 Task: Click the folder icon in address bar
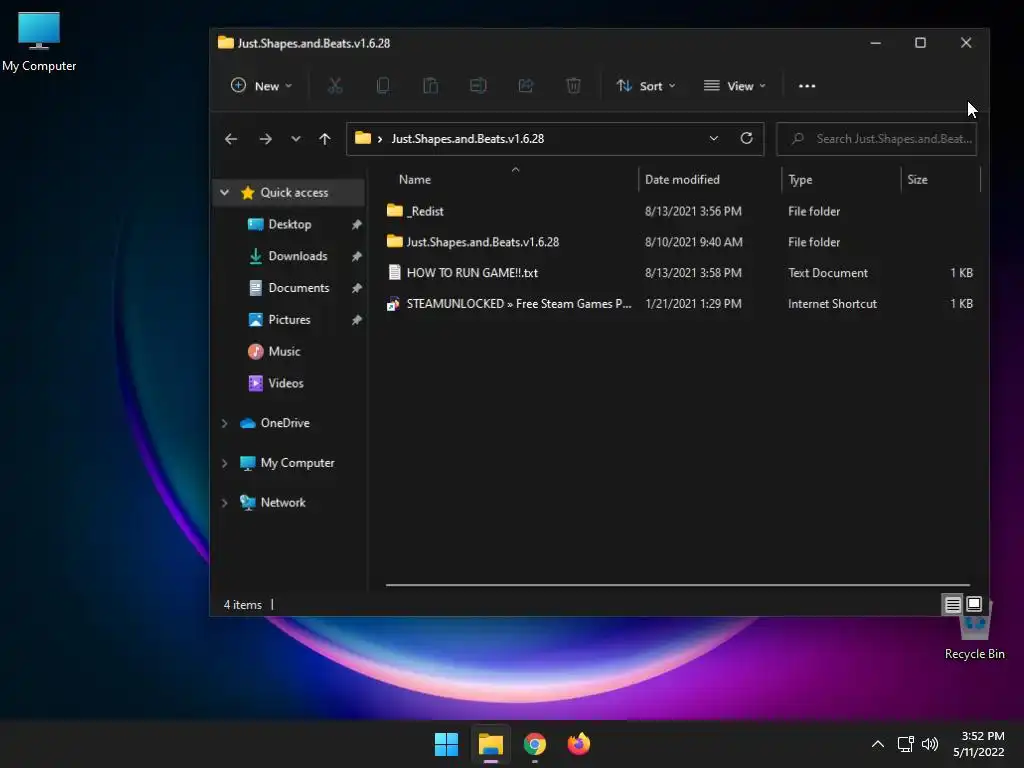(362, 138)
